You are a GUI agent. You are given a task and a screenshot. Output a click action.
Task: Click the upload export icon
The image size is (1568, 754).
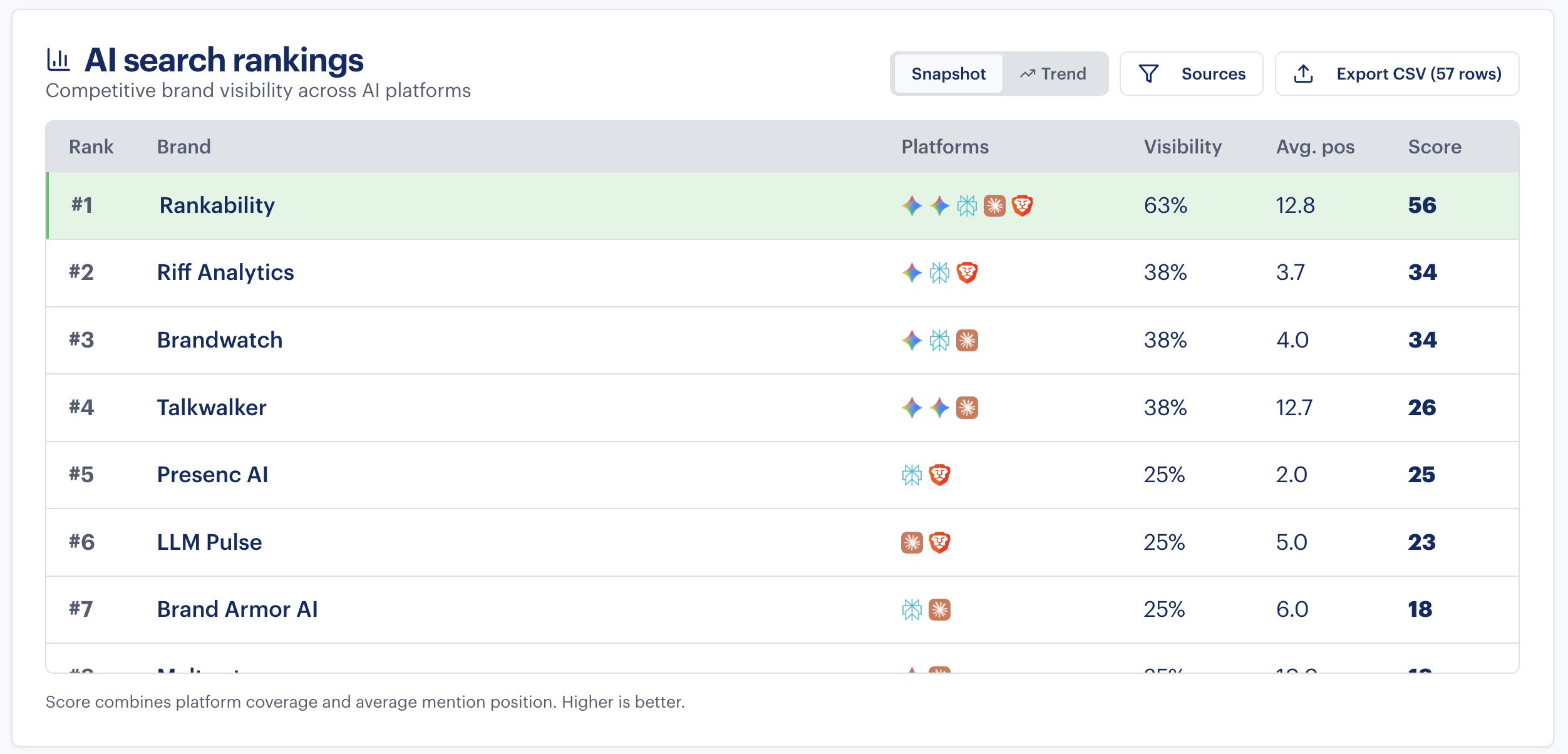click(x=1303, y=74)
